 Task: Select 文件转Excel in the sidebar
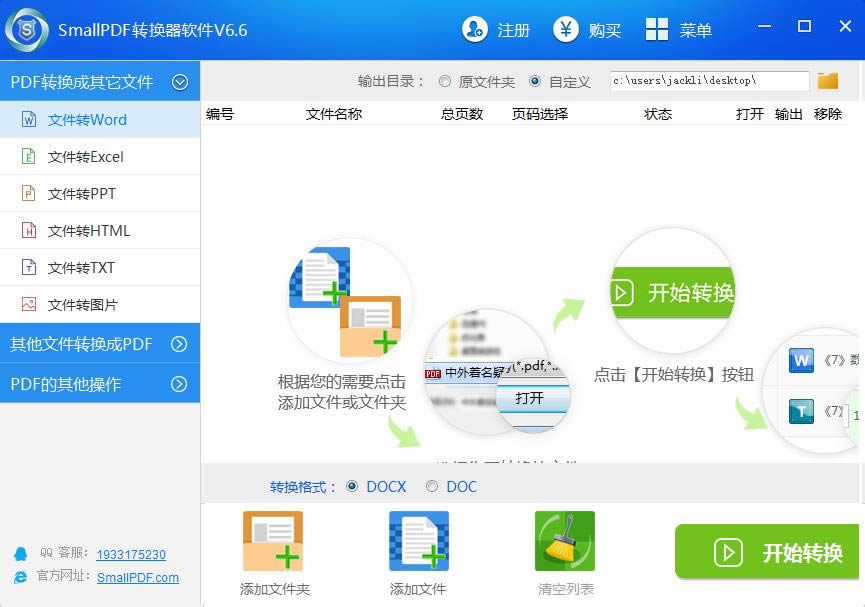(x=100, y=156)
